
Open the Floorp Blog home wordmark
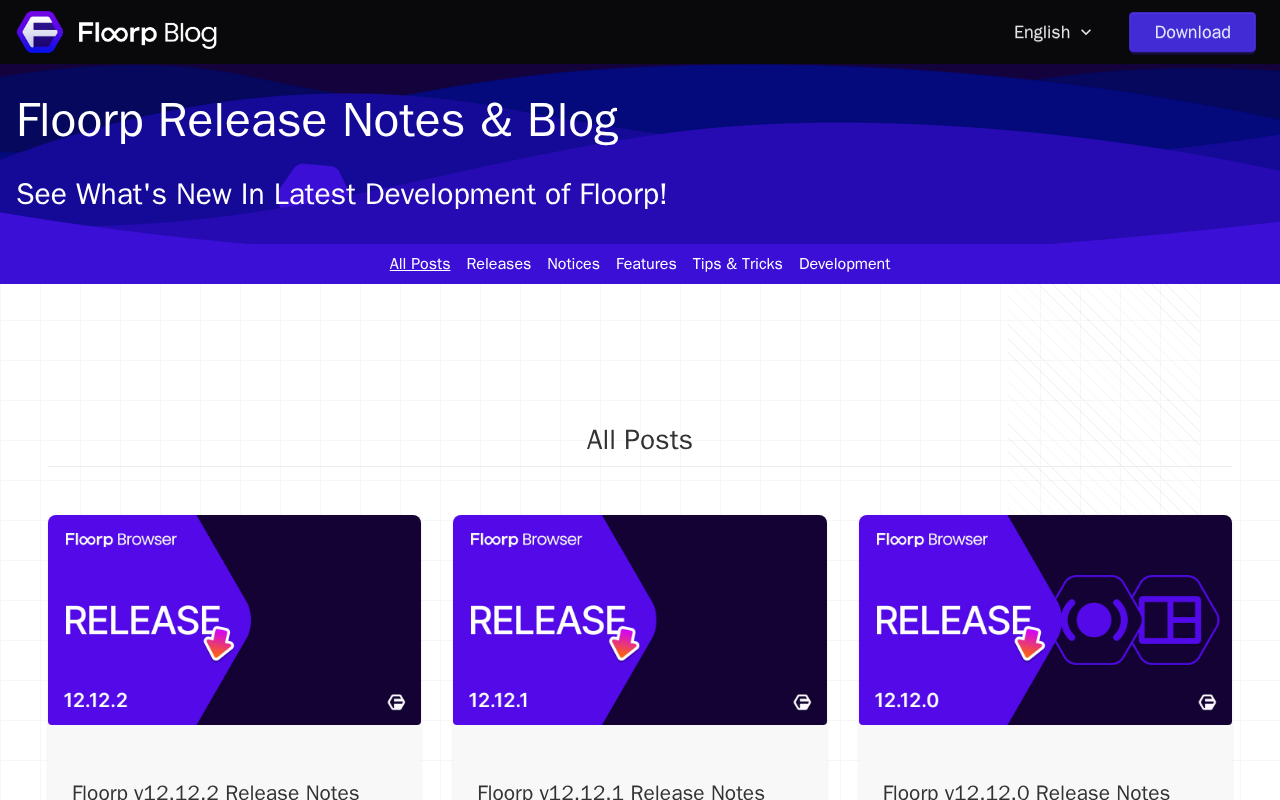147,33
